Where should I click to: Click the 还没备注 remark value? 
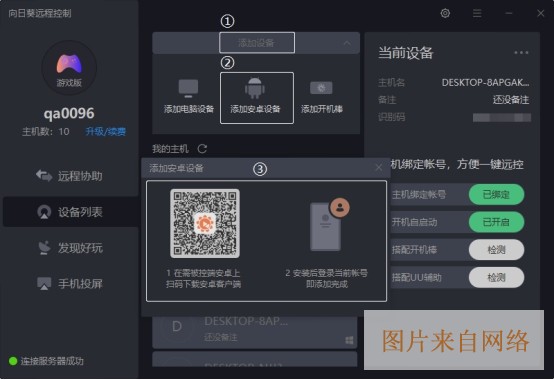tap(511, 100)
